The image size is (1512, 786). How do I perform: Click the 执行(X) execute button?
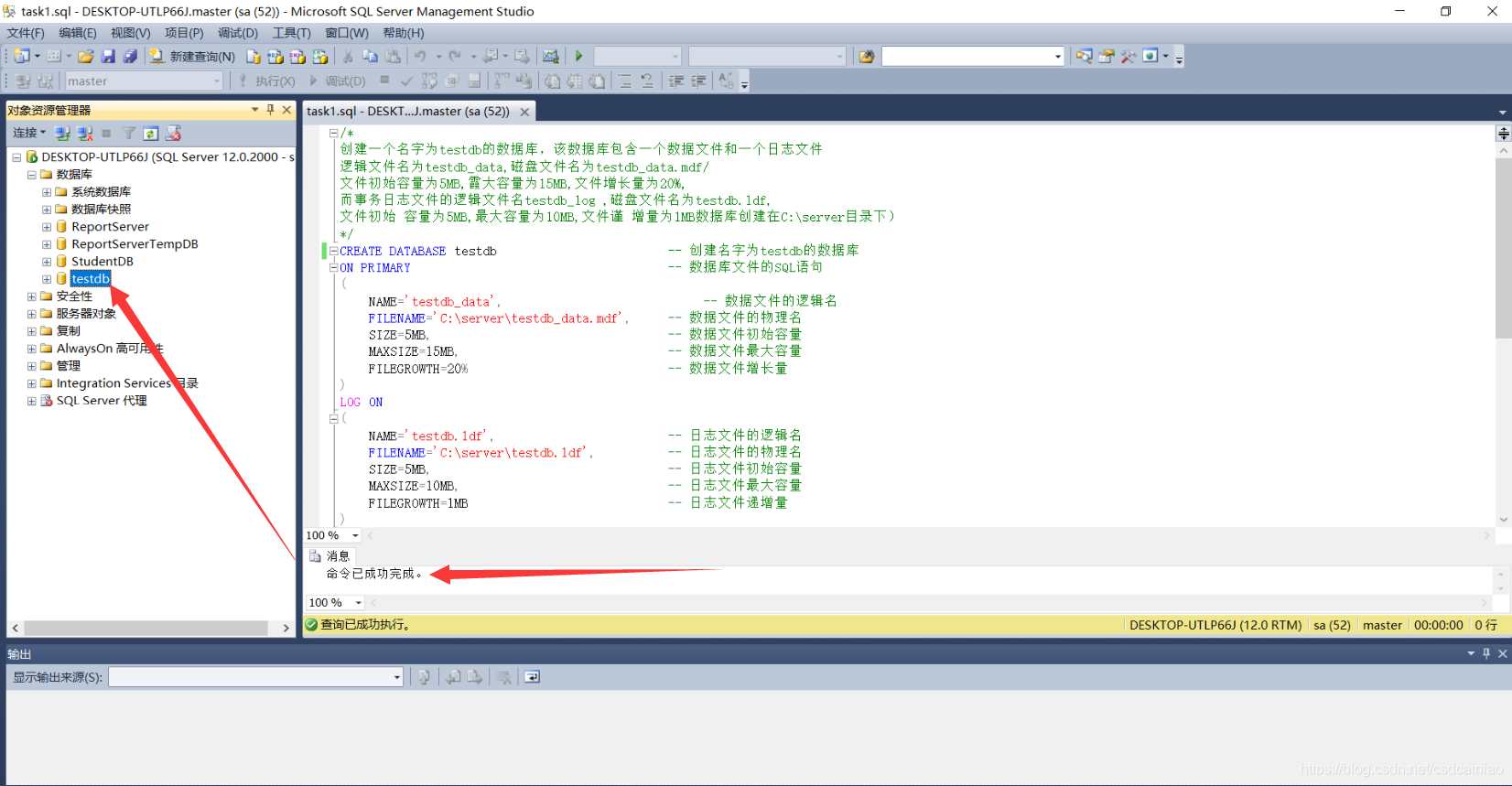[x=265, y=81]
